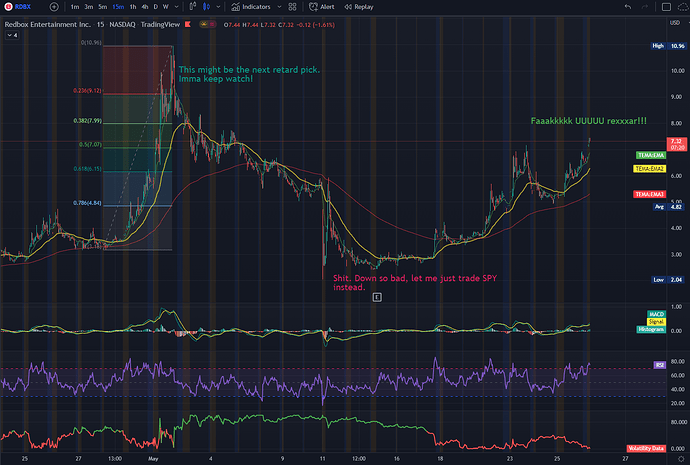Screen dimensions: 690x465
Task: Click the Low 2.04 price label
Action: point(668,280)
